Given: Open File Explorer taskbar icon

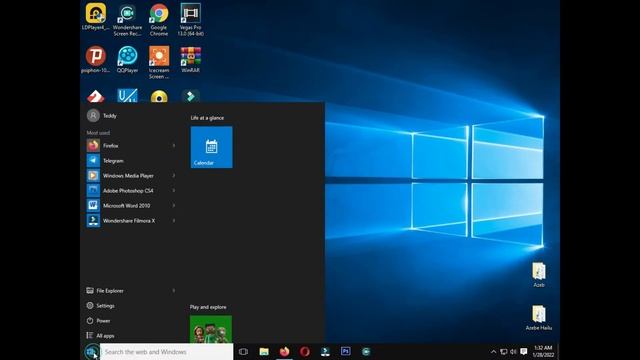Looking at the screenshot, I should [x=264, y=351].
